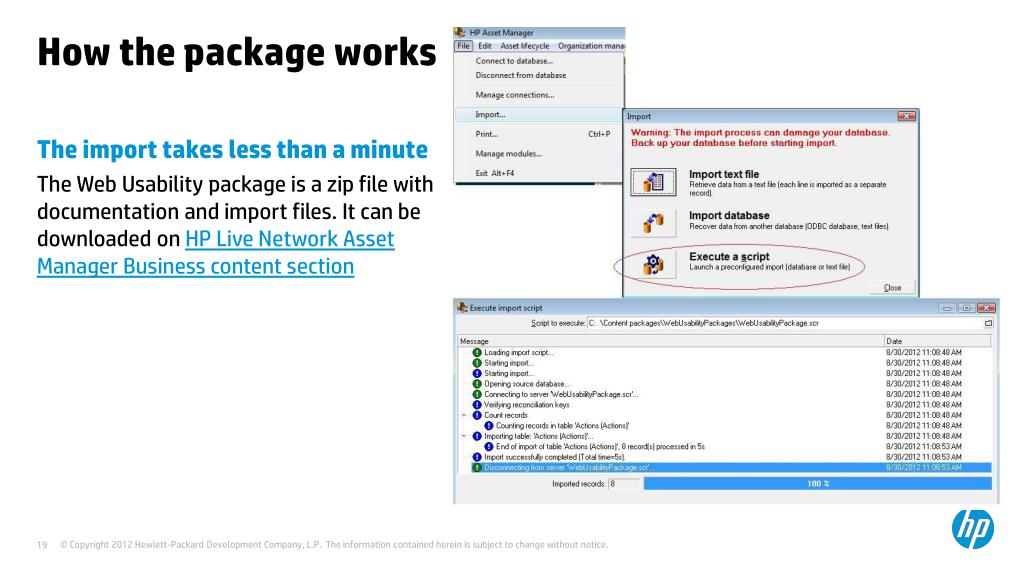This screenshot has width=1024, height=576.
Task: Choose Connect to database... from File menu
Action: click(x=514, y=61)
